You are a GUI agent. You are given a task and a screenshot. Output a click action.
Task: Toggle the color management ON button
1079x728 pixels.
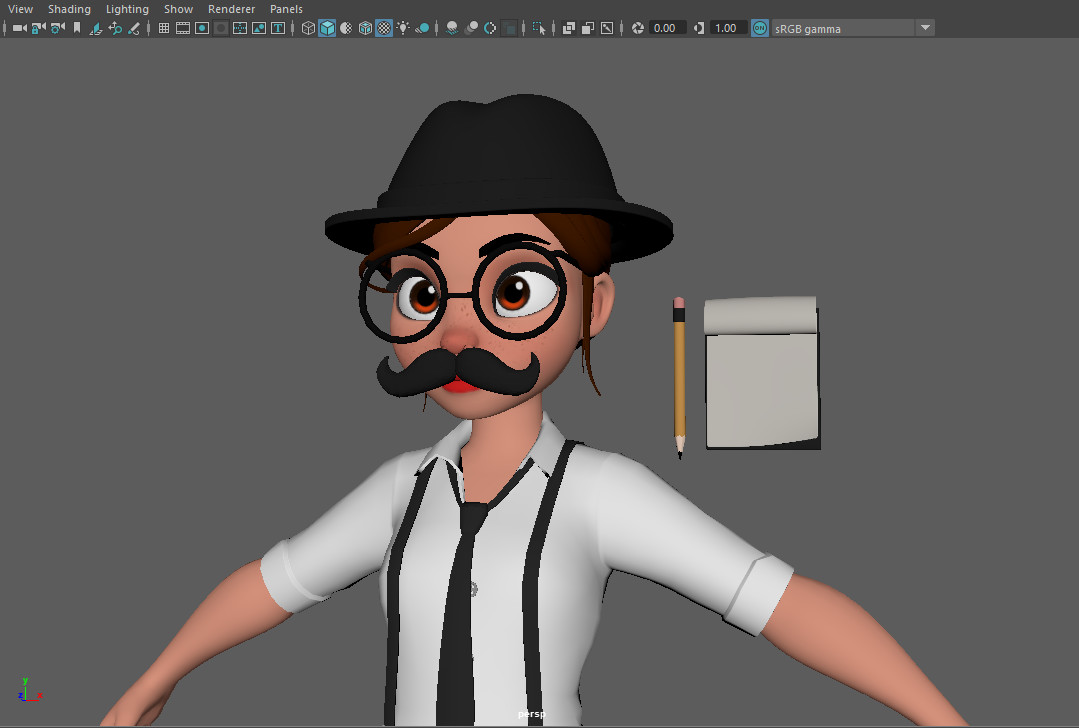pos(760,28)
